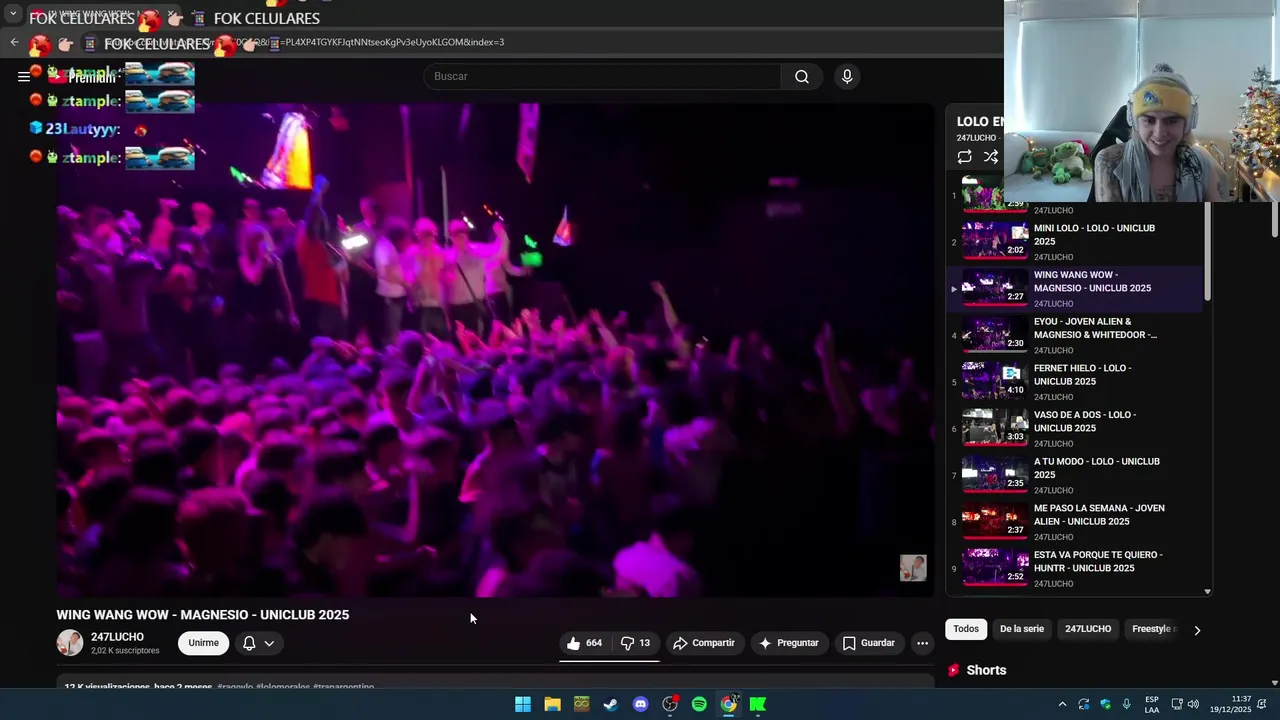Save the video with Guardar
This screenshot has height=720, width=1280.
coord(869,643)
